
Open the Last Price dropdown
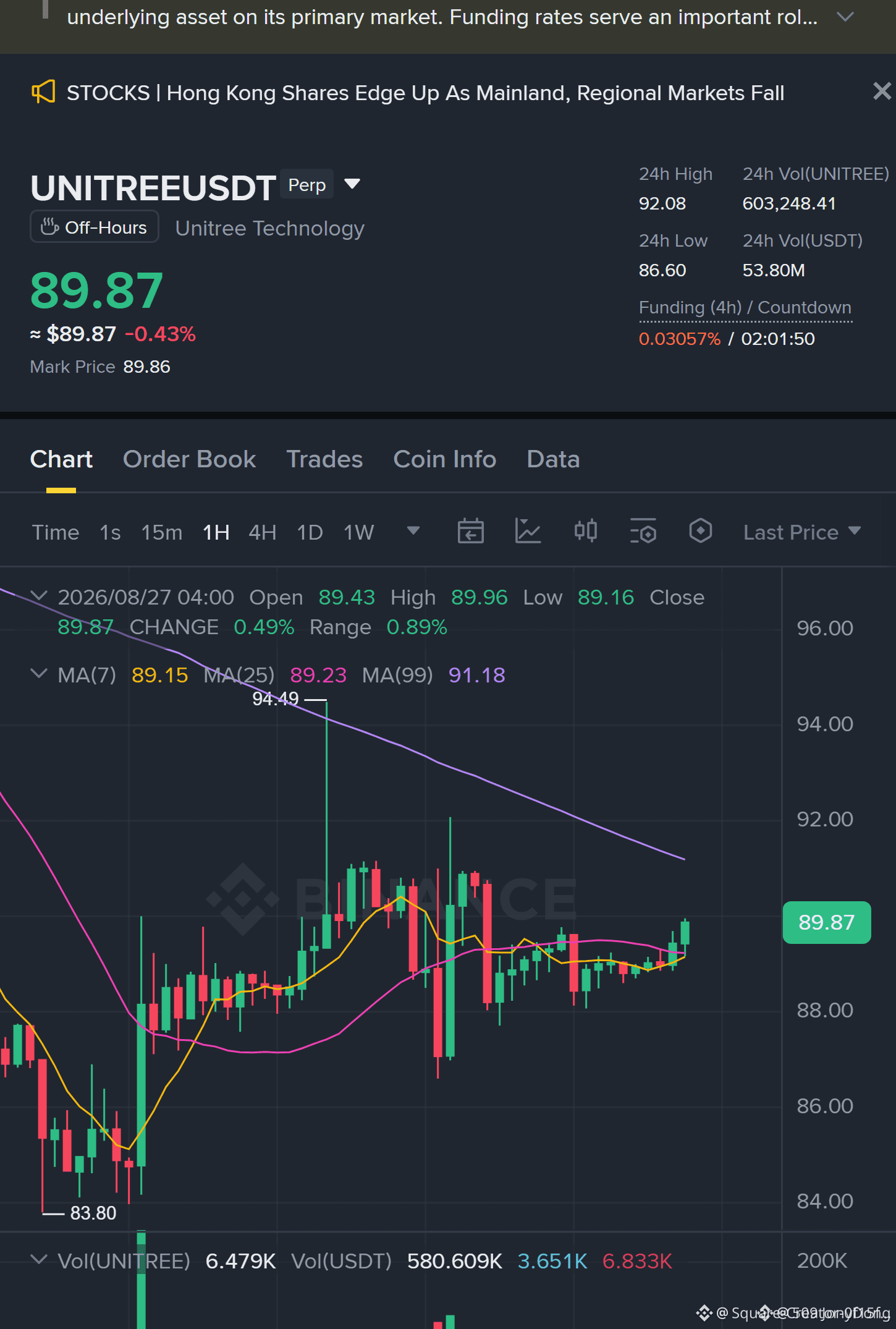[802, 532]
